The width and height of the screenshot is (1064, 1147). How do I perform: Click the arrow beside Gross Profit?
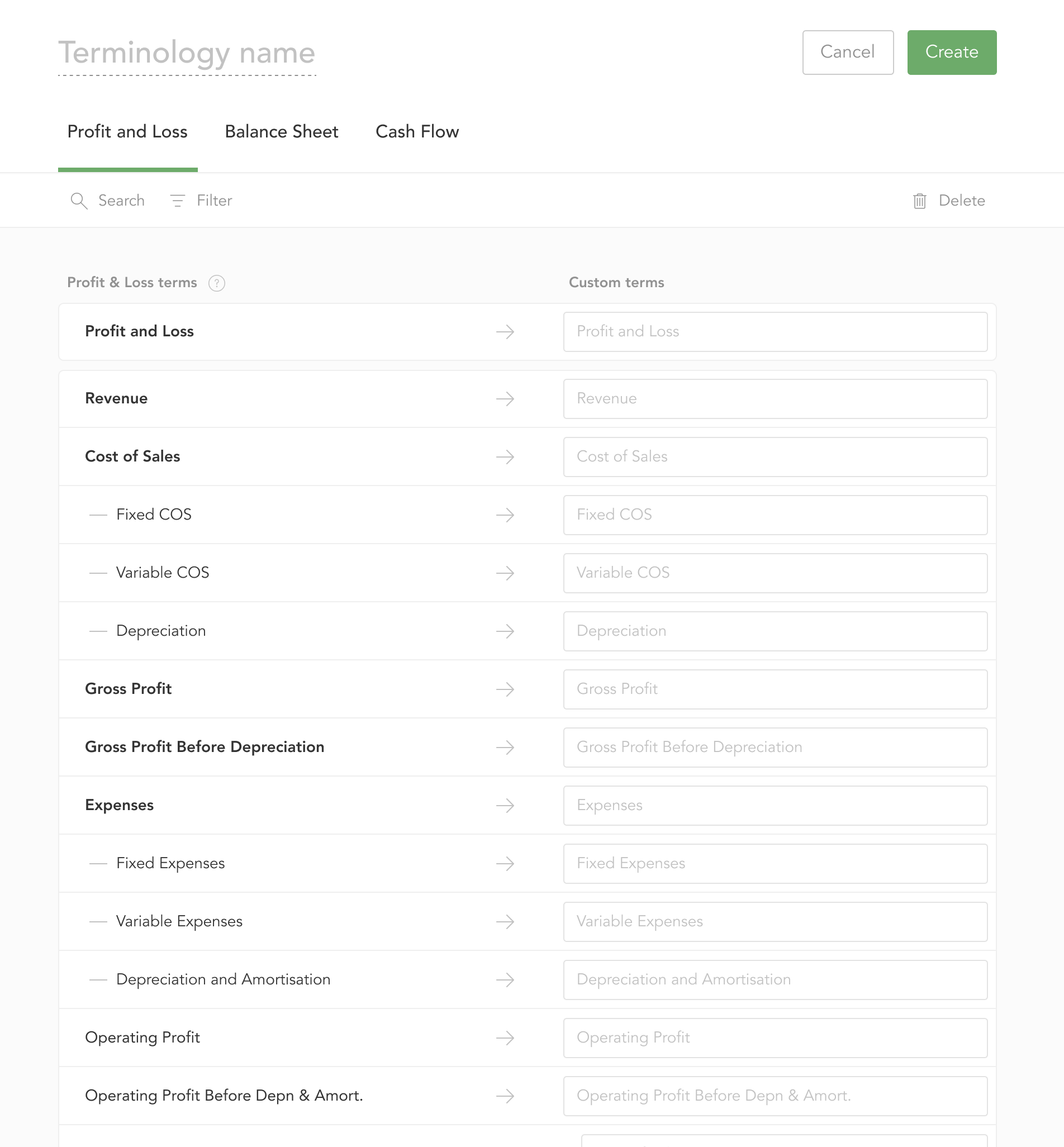point(505,689)
